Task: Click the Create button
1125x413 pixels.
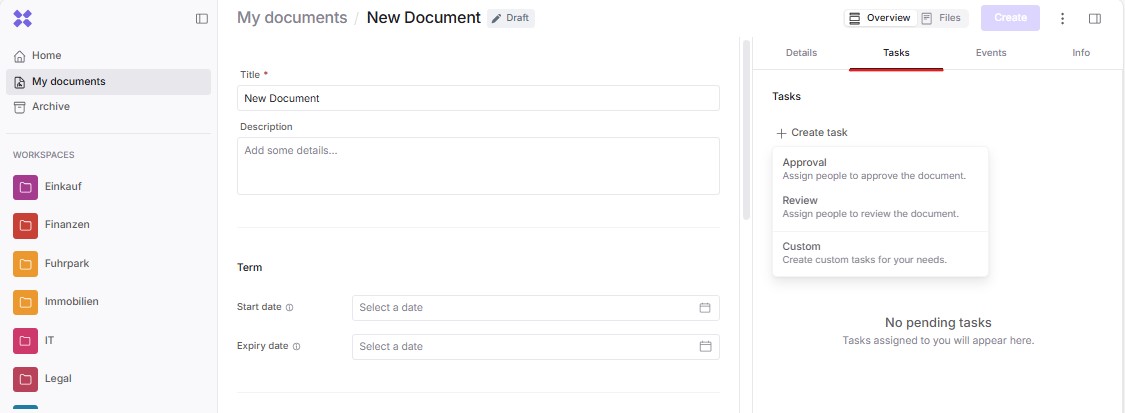Action: pyautogui.click(x=1010, y=18)
